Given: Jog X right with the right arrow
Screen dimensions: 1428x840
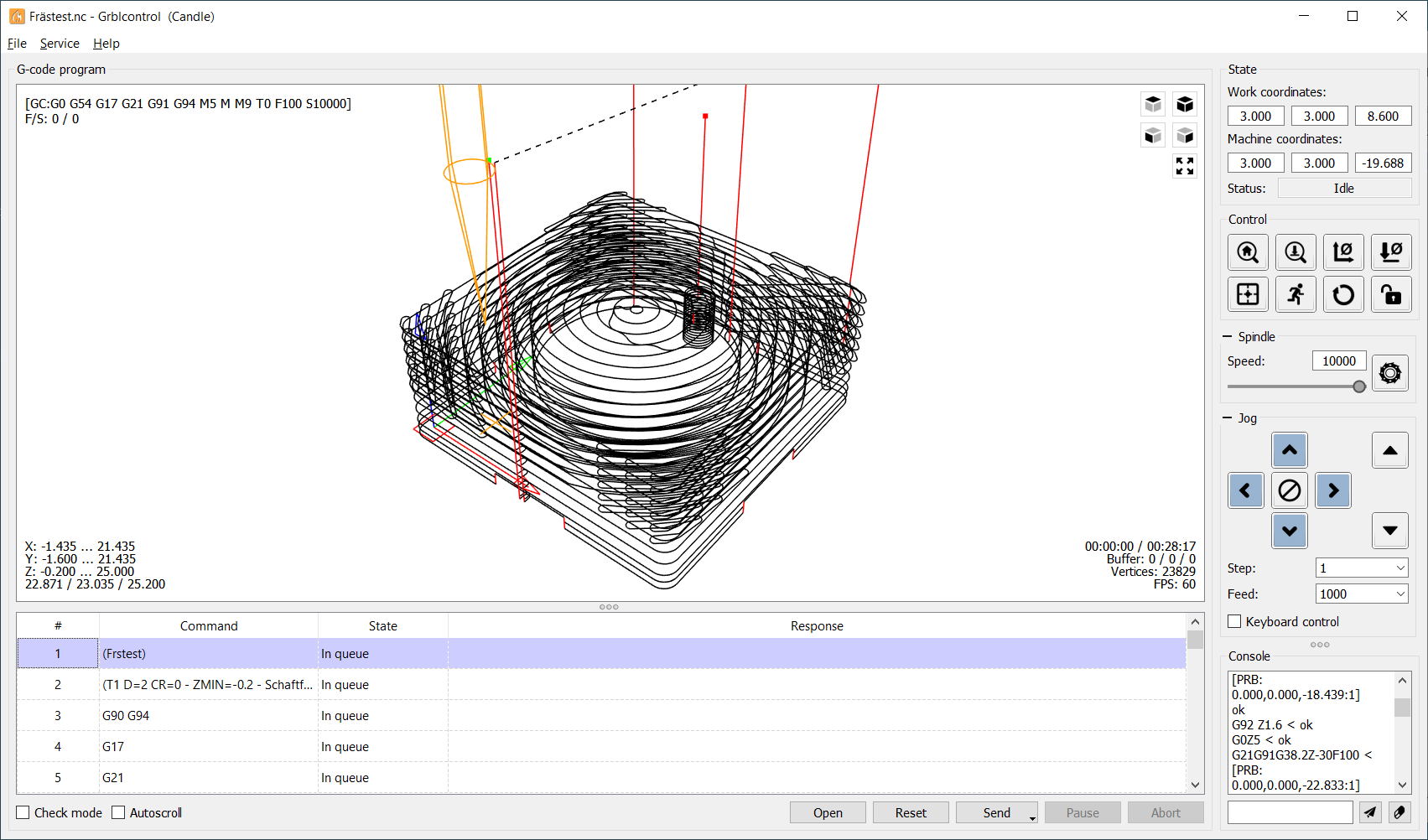Looking at the screenshot, I should pos(1333,490).
